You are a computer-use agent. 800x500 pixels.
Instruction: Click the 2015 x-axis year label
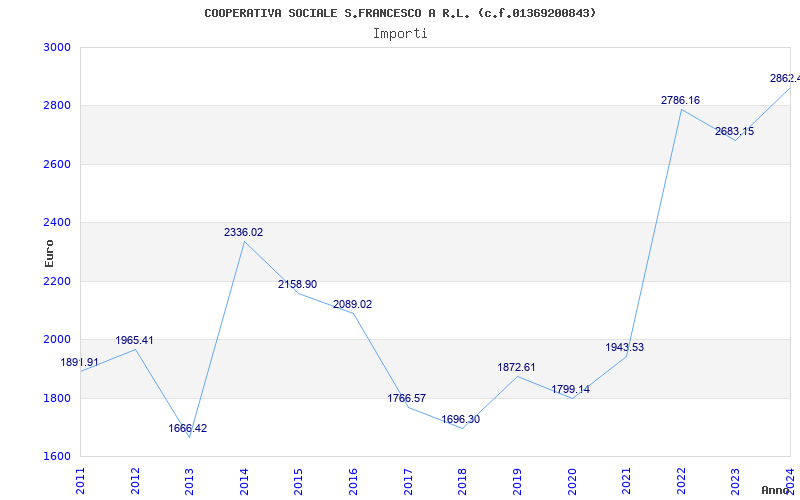(299, 481)
